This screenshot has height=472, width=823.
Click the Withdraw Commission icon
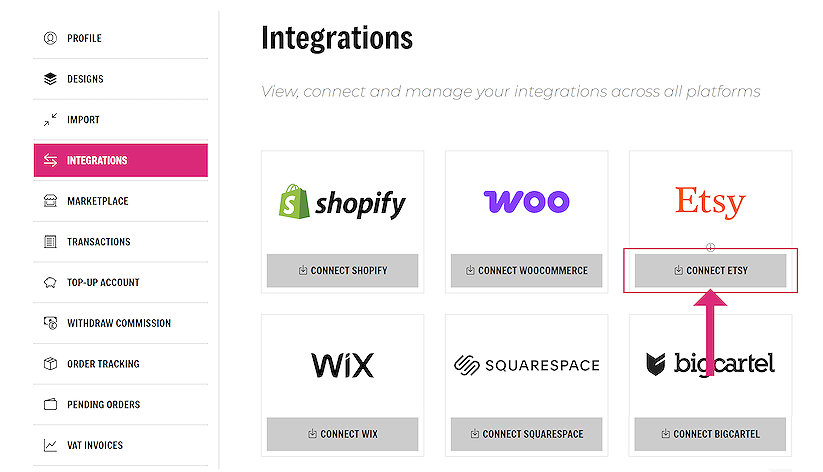tap(50, 323)
